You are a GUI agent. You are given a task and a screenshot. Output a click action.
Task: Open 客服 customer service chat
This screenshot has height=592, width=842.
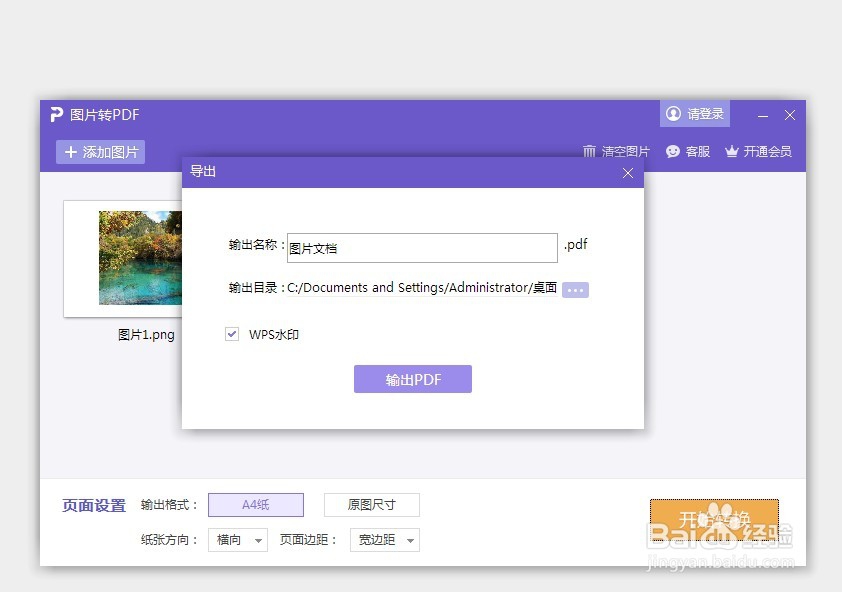(x=688, y=152)
